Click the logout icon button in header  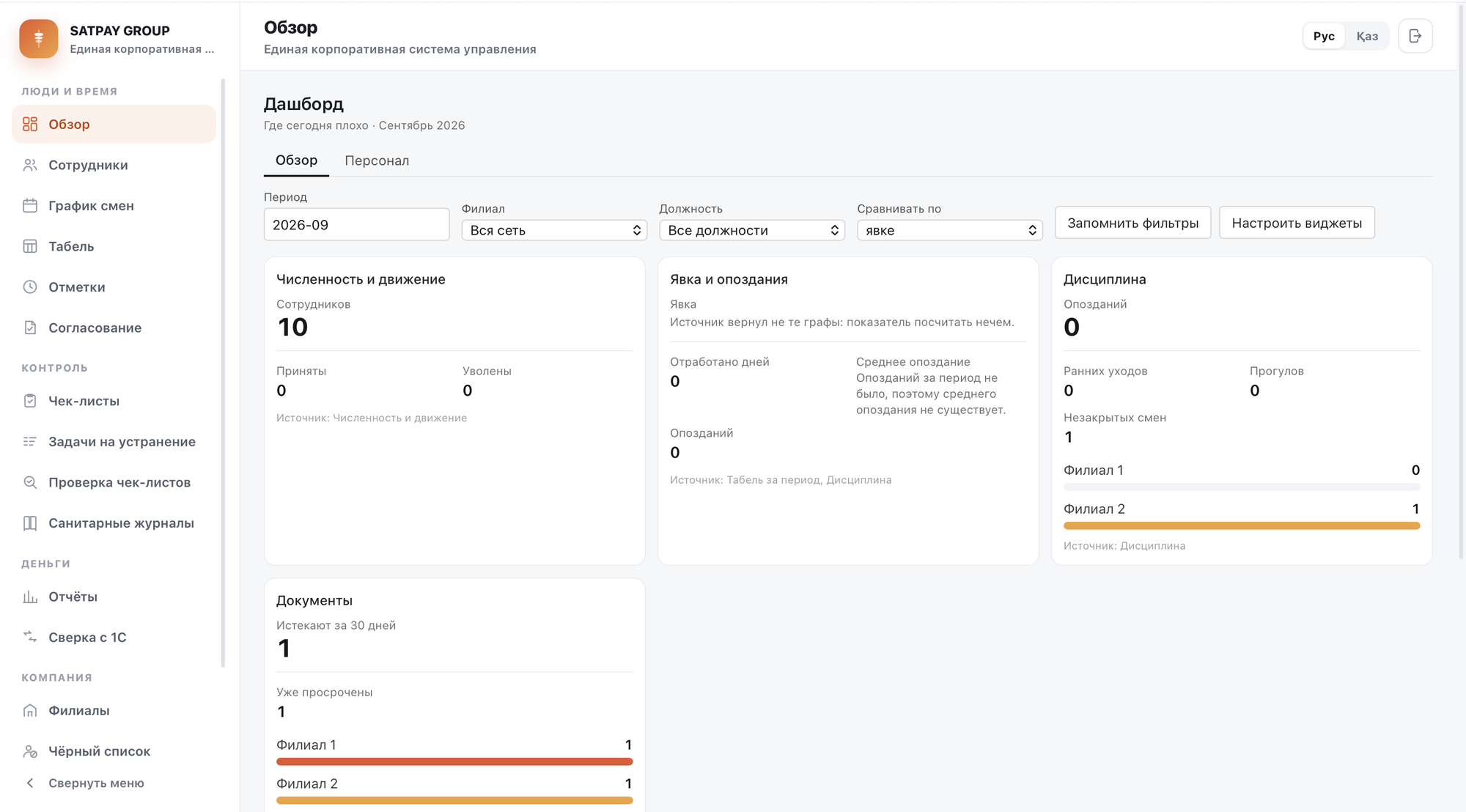(1415, 36)
